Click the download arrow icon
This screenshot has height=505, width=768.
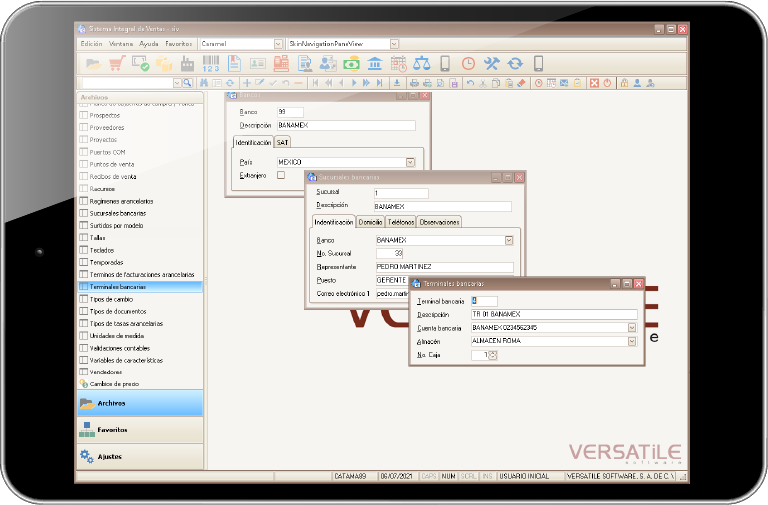point(397,83)
